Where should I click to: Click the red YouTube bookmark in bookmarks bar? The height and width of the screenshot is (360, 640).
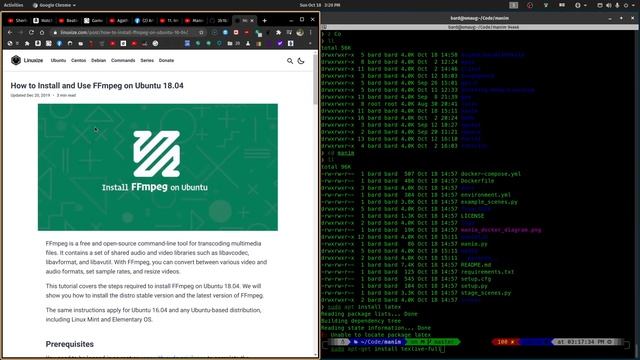[x=112, y=43]
